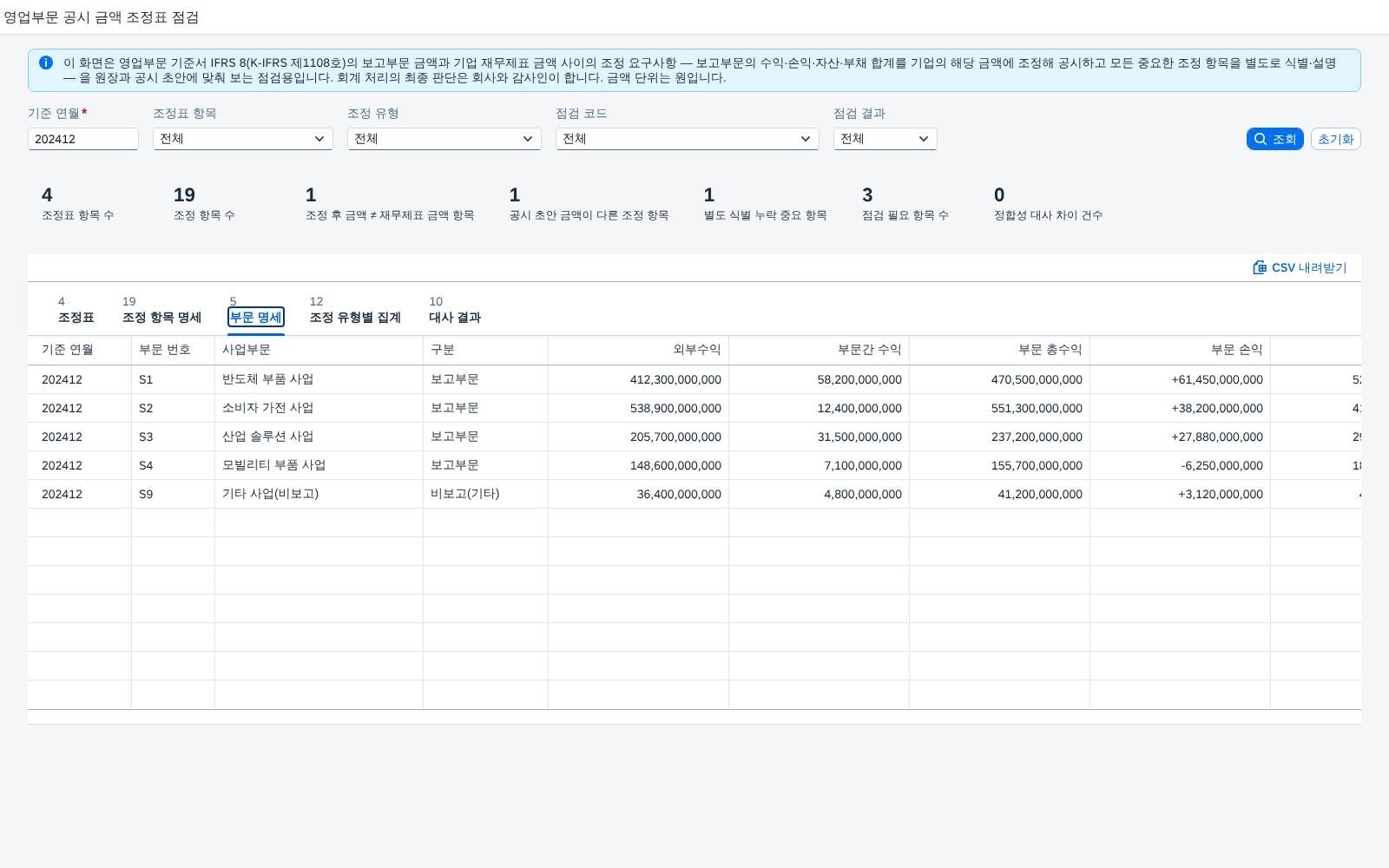Viewport: 1389px width, 868px height.
Task: Click the 별도 식별 누락 중요 항목 KPI
Action: click(x=765, y=204)
